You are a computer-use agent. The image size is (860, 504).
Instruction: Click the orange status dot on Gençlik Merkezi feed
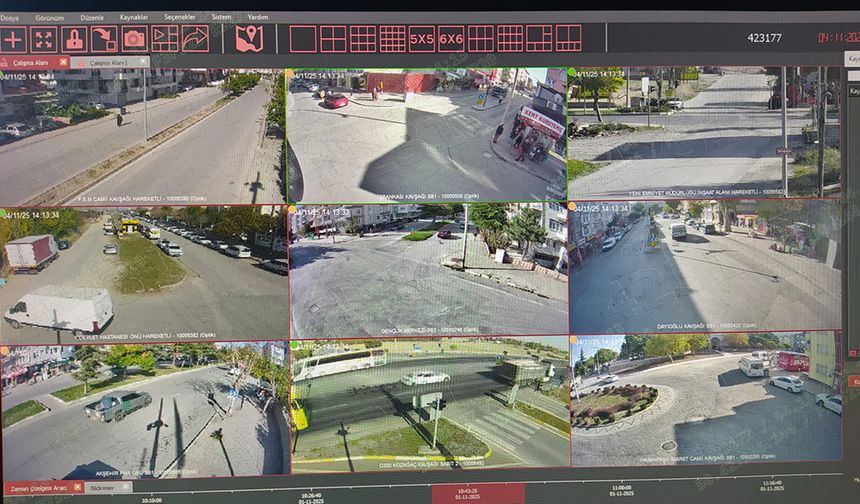tap(291, 209)
